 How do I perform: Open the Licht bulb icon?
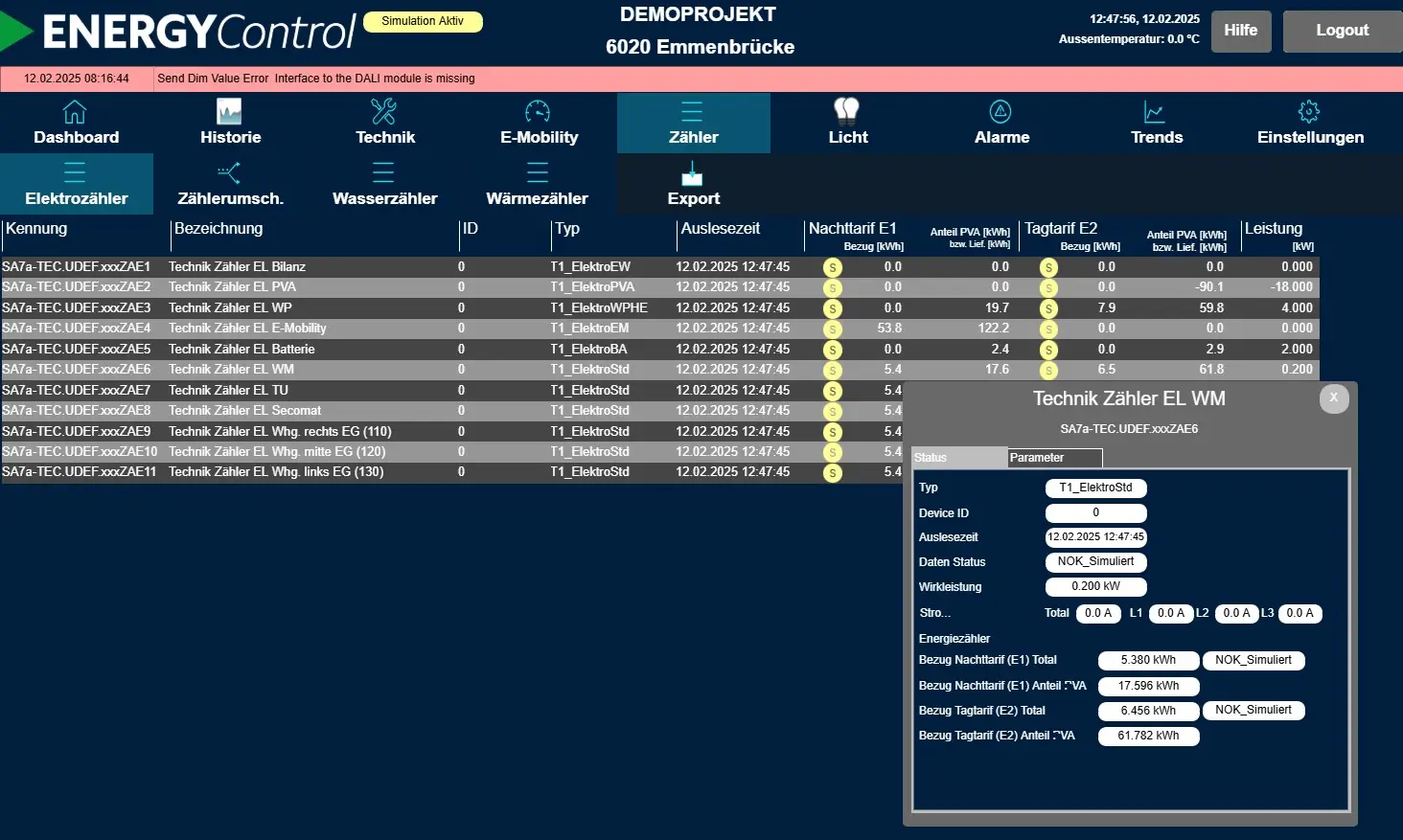846,111
